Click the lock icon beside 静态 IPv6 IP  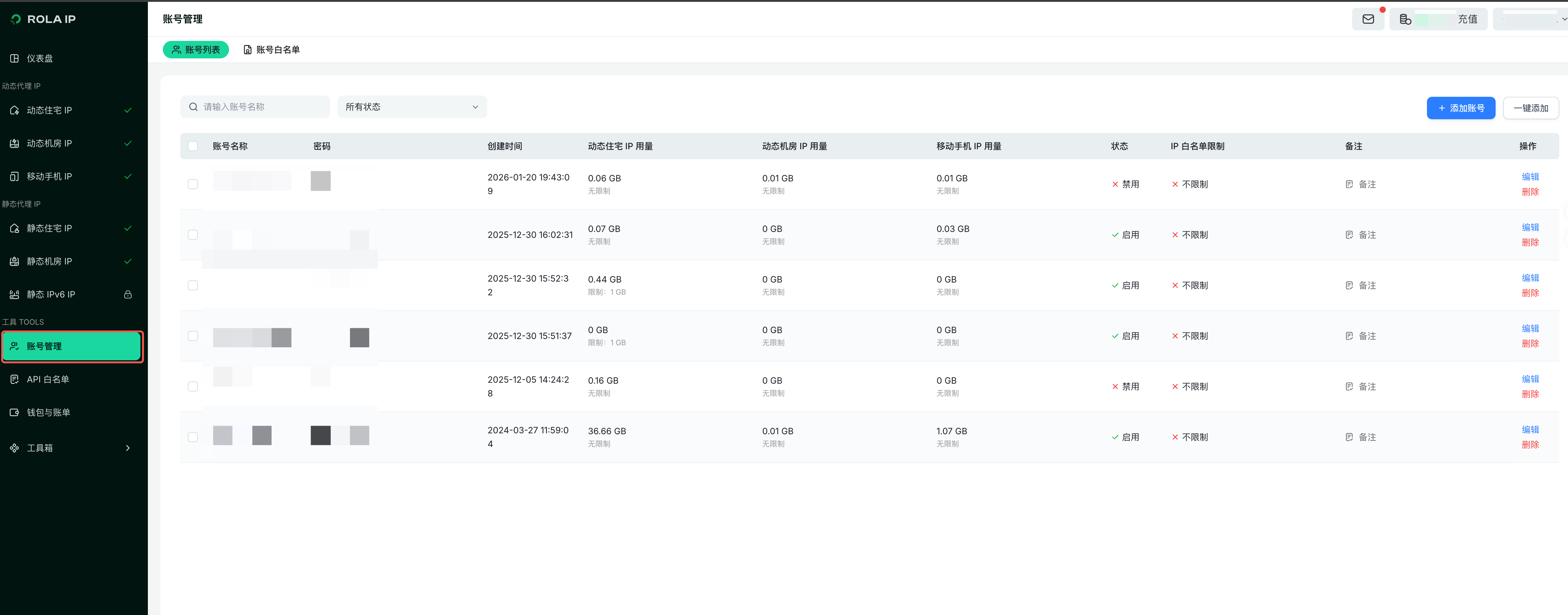click(x=128, y=295)
